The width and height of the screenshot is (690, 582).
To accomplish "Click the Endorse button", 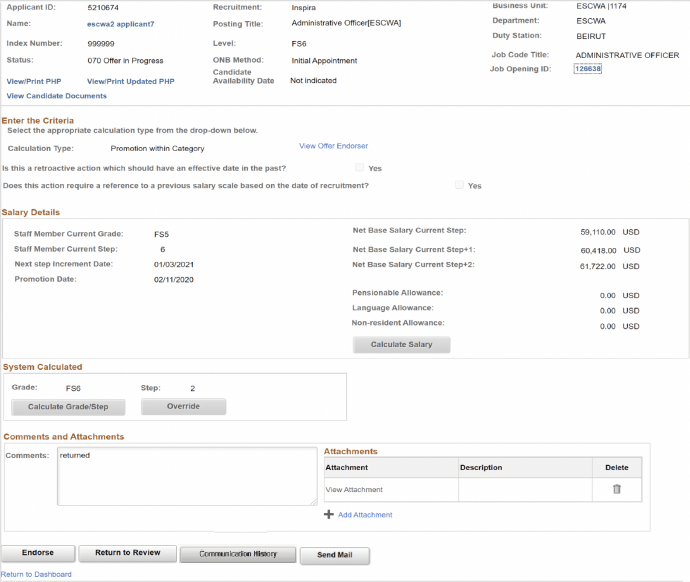I will click(38, 553).
